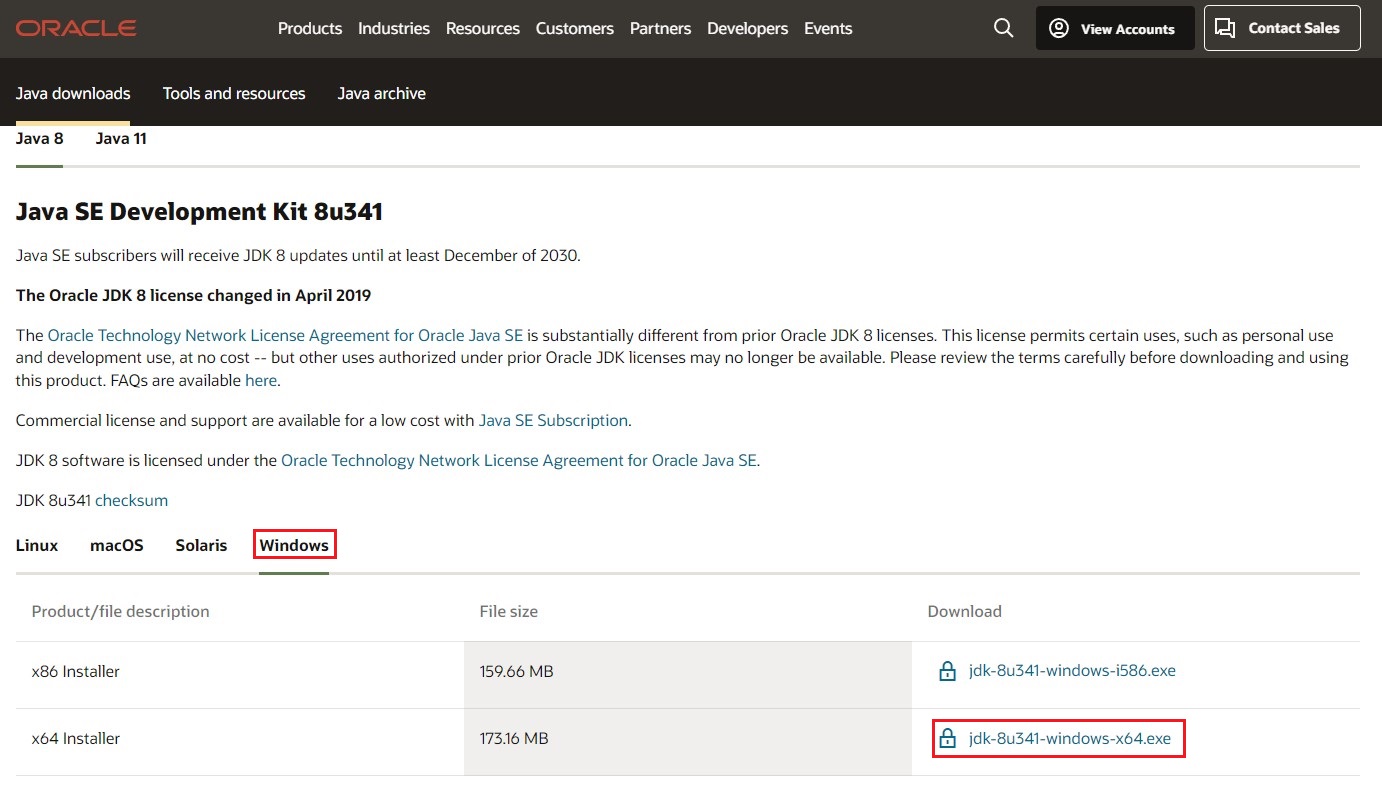Click the 'File size' column header
Screen dimensions: 1382x791
coord(508,611)
